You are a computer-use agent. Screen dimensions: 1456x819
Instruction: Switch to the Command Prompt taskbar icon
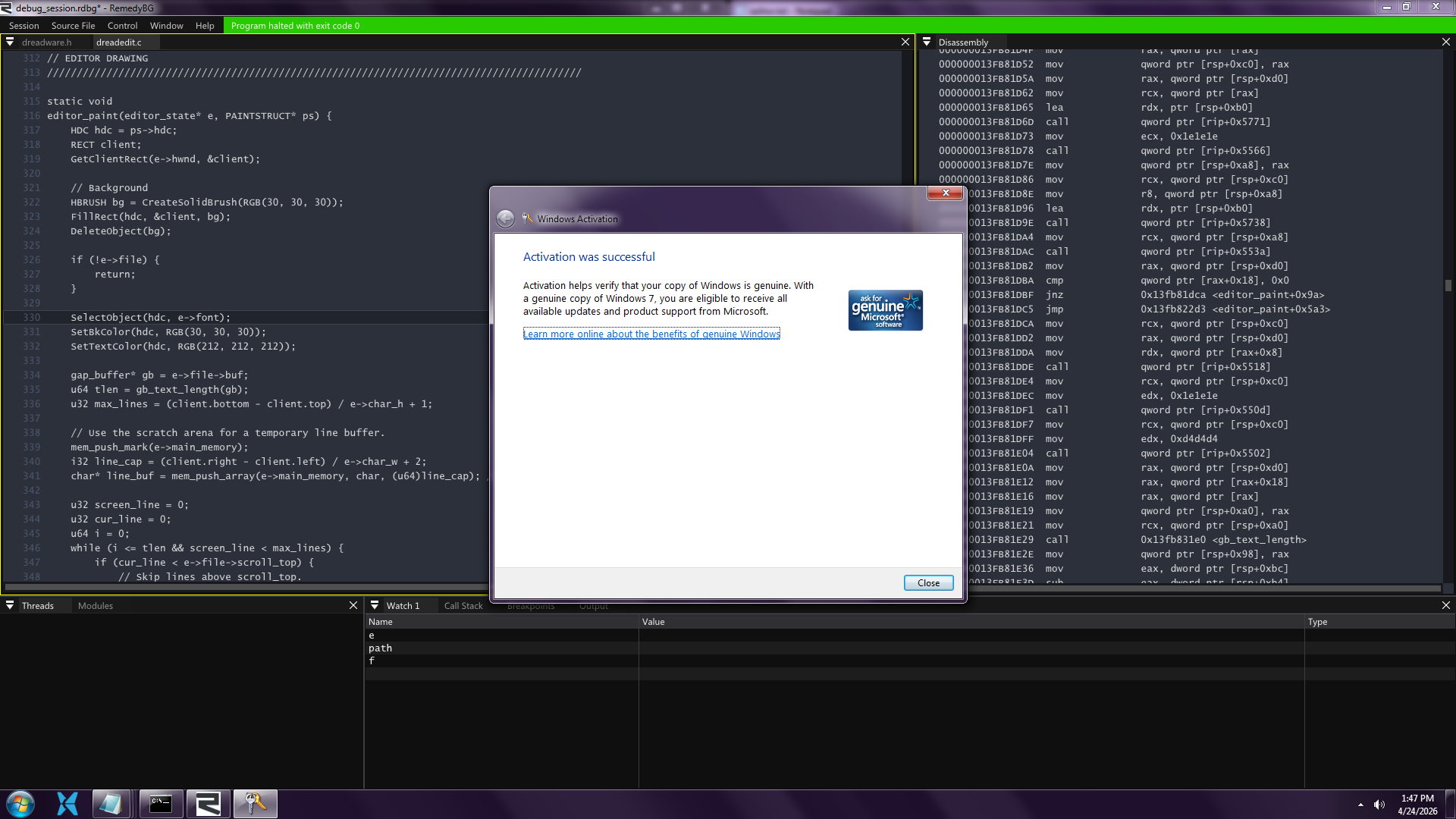(161, 804)
